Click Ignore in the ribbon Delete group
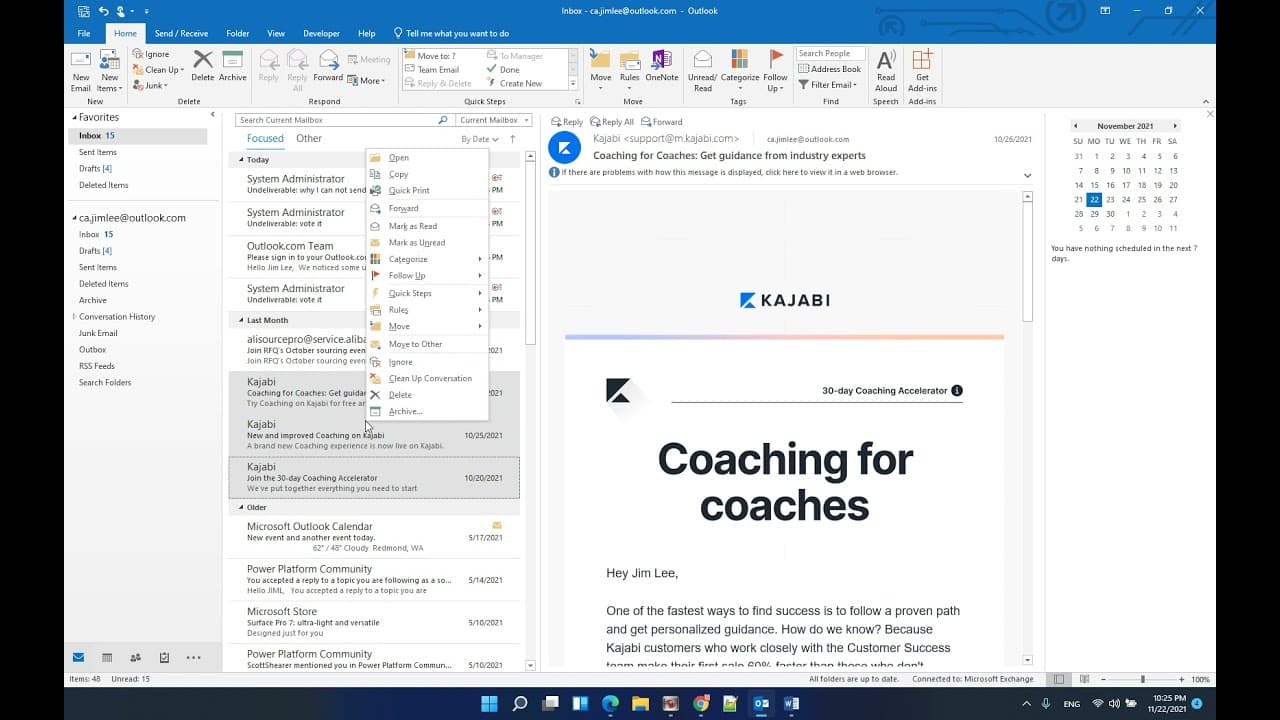 tap(151, 54)
